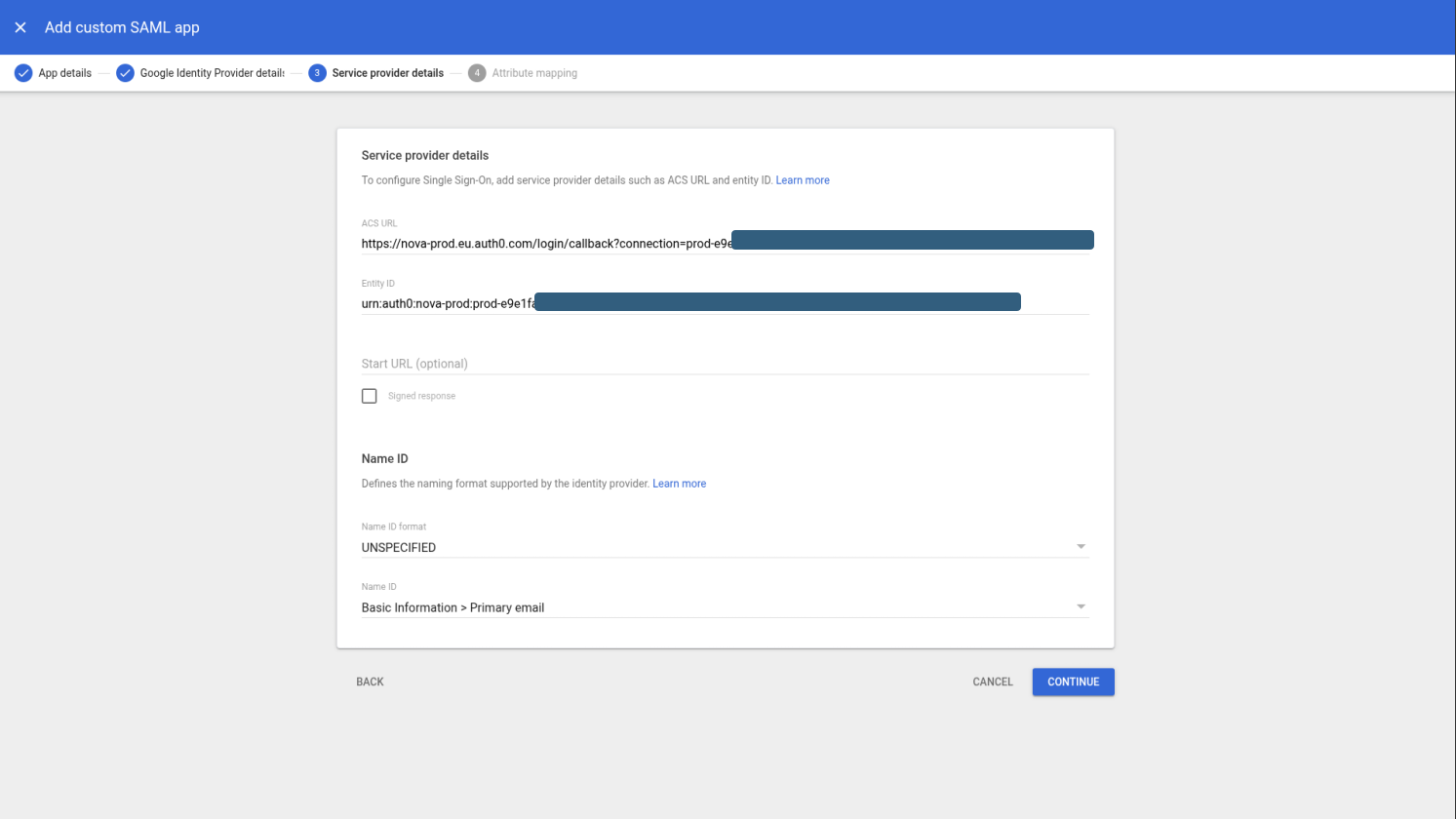Switch to the App details step
Image resolution: width=1456 pixels, height=819 pixels.
tap(62, 72)
